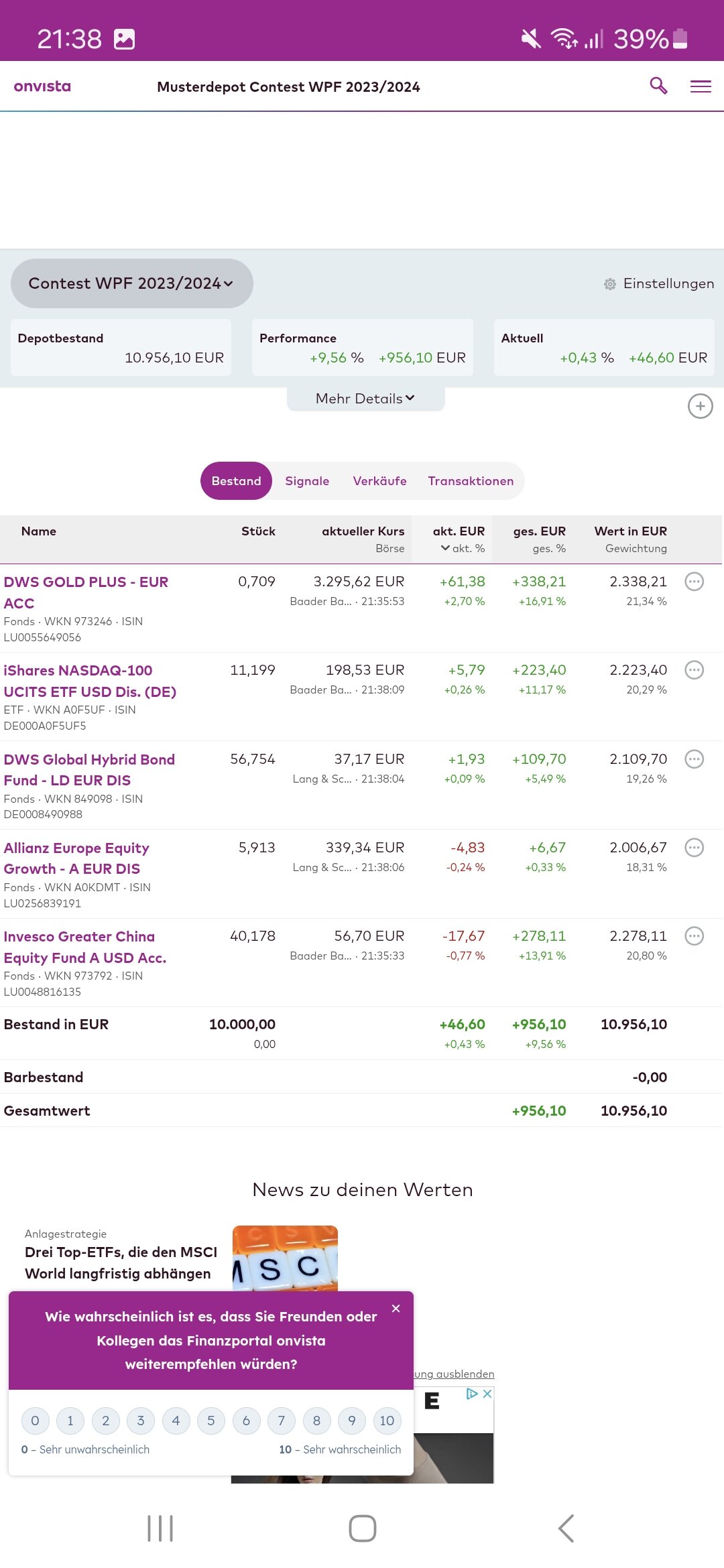Tap the circled plus add icon
The width and height of the screenshot is (724, 1568).
pyautogui.click(x=700, y=406)
